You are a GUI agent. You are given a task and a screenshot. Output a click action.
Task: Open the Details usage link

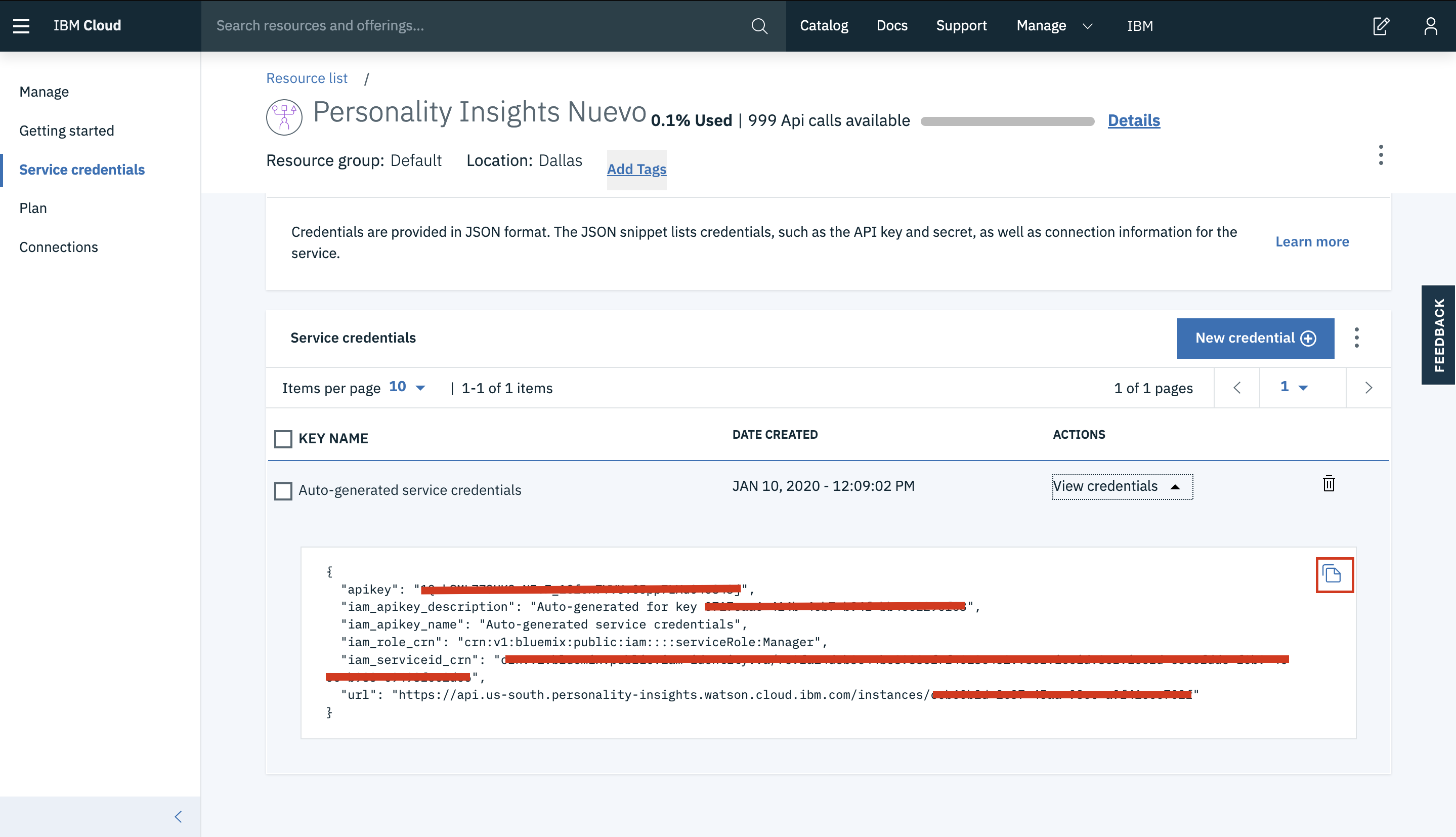click(x=1133, y=121)
